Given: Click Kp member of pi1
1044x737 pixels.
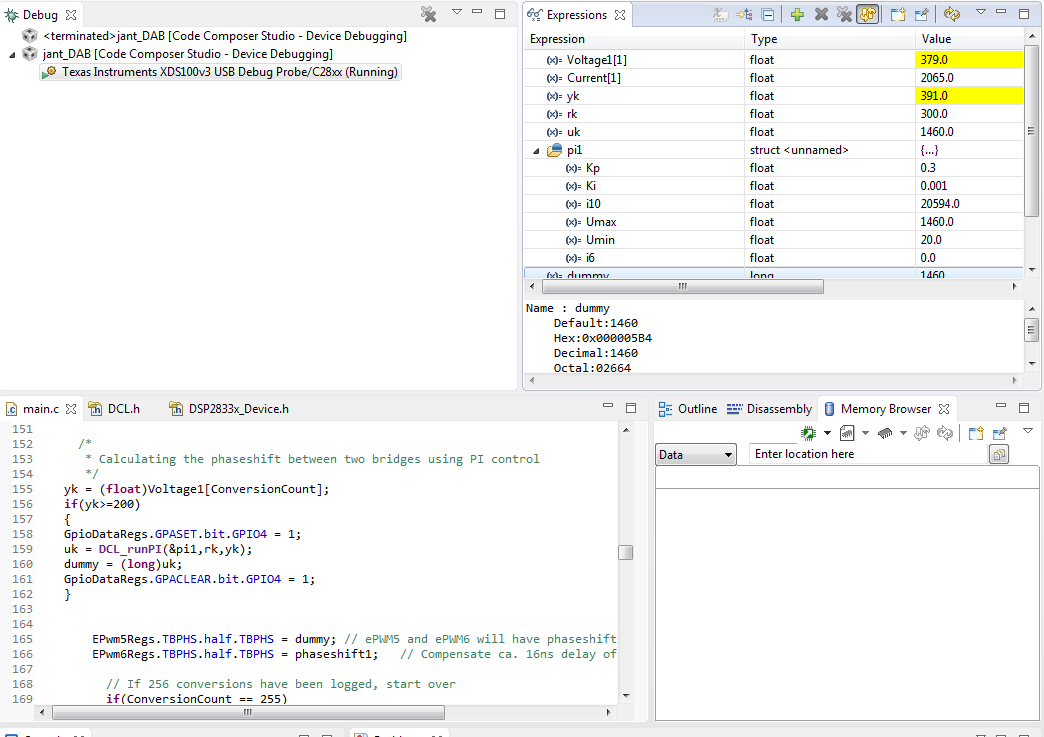Looking at the screenshot, I should coord(593,168).
